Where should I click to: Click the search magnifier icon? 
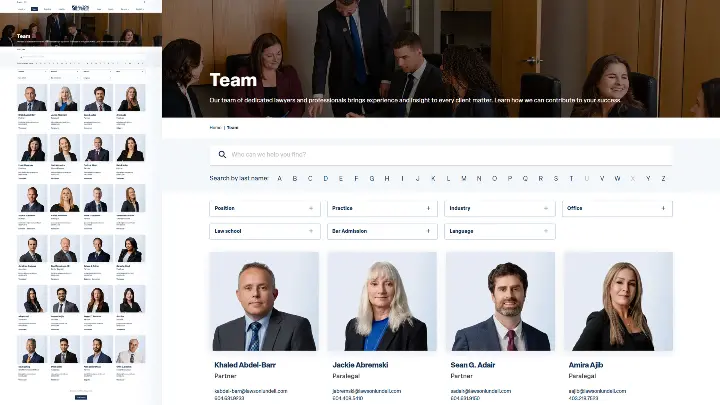[222, 155]
